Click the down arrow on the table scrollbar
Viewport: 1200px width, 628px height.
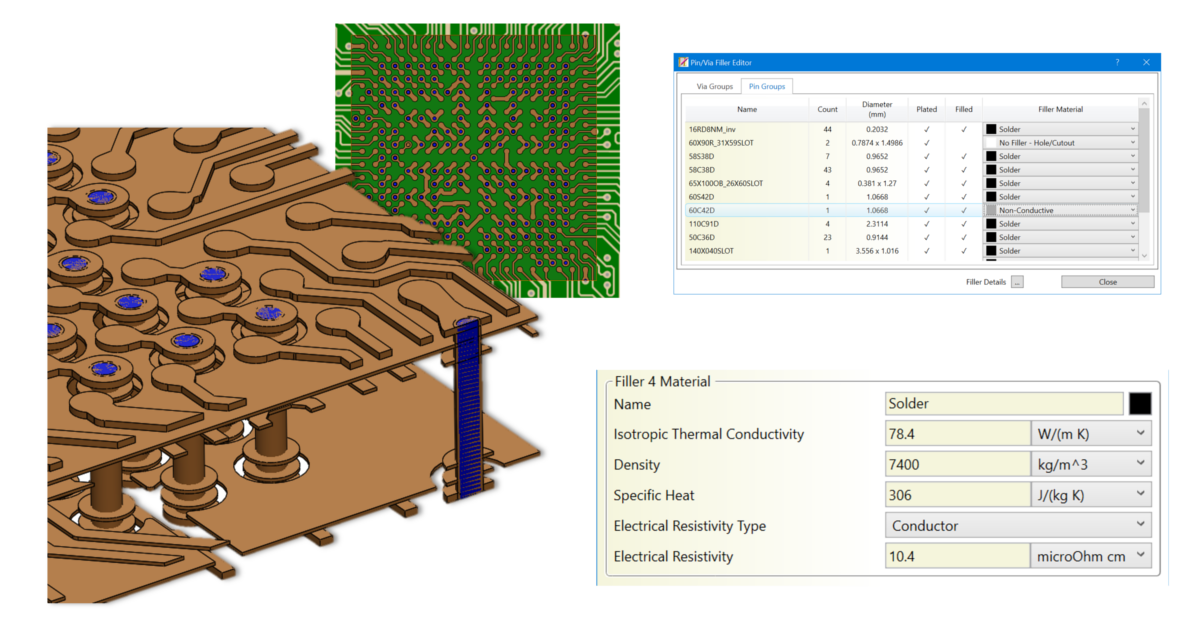click(1142, 255)
